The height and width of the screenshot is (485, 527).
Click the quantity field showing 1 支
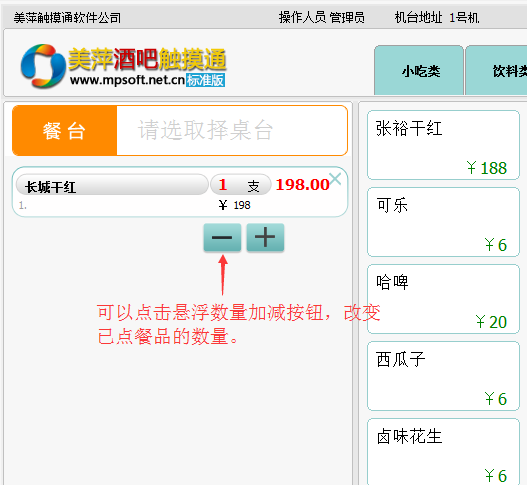[241, 185]
